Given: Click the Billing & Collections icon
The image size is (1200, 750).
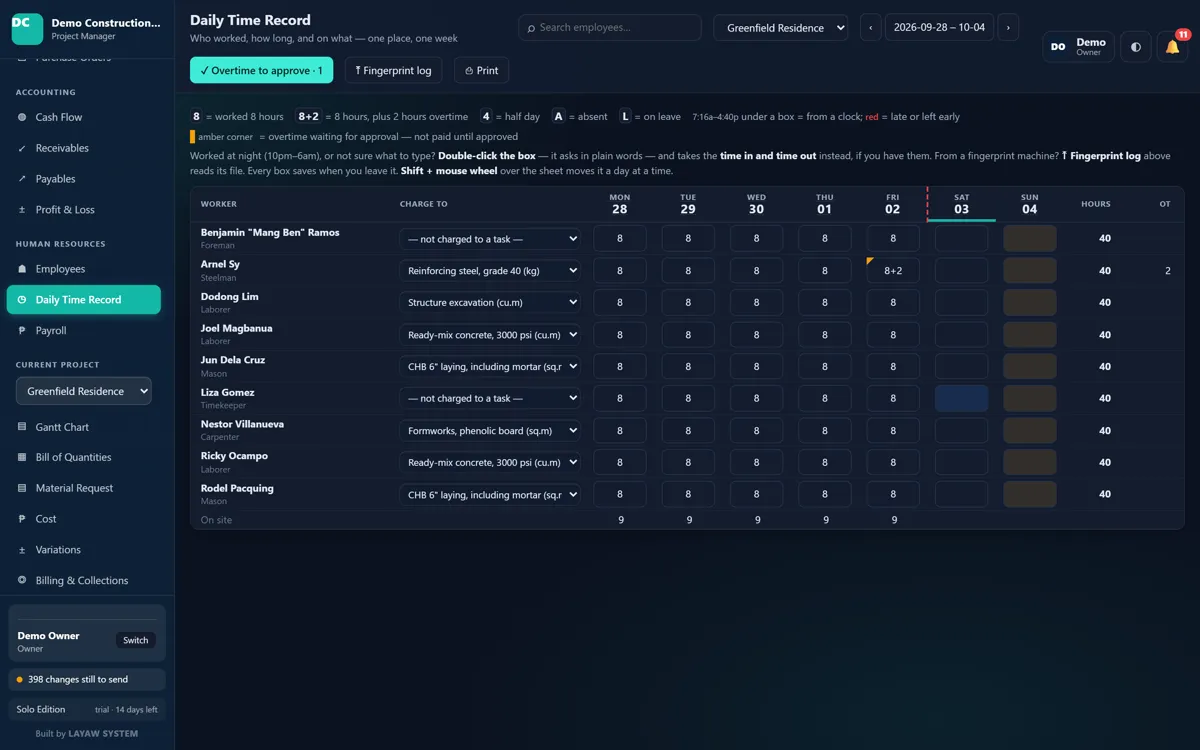Looking at the screenshot, I should [x=22, y=581].
